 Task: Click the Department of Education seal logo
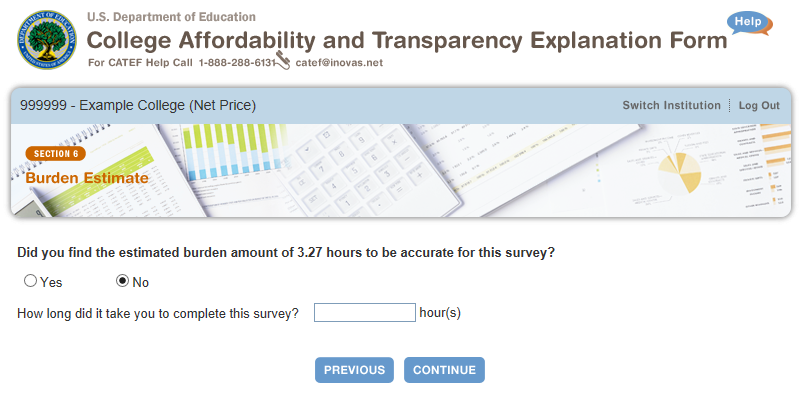click(x=45, y=39)
